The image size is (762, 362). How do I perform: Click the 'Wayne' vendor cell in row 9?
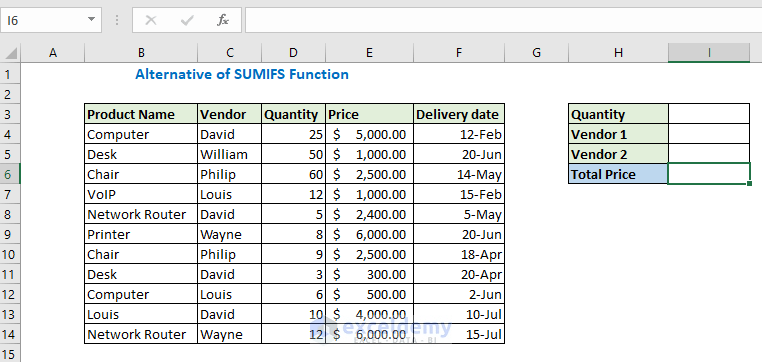[x=229, y=234]
